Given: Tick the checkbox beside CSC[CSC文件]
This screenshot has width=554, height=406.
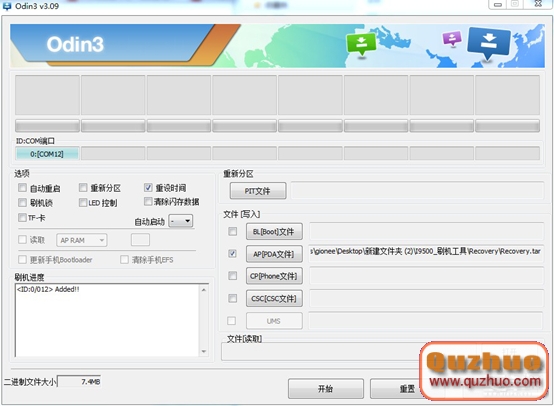Looking at the screenshot, I should (x=232, y=298).
